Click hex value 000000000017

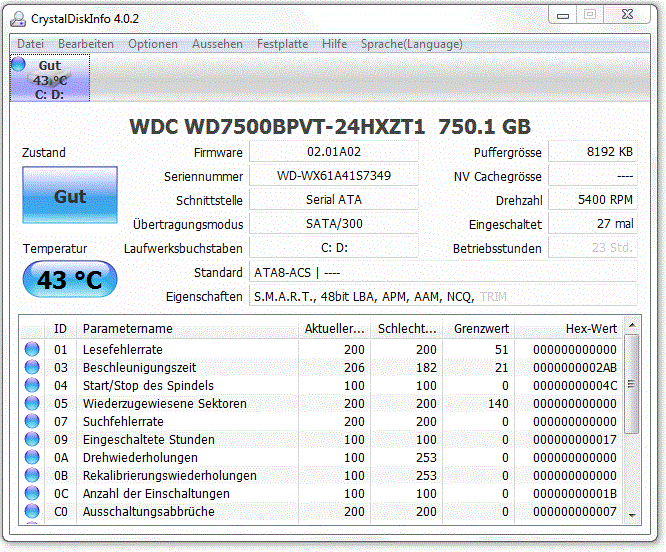pos(575,439)
